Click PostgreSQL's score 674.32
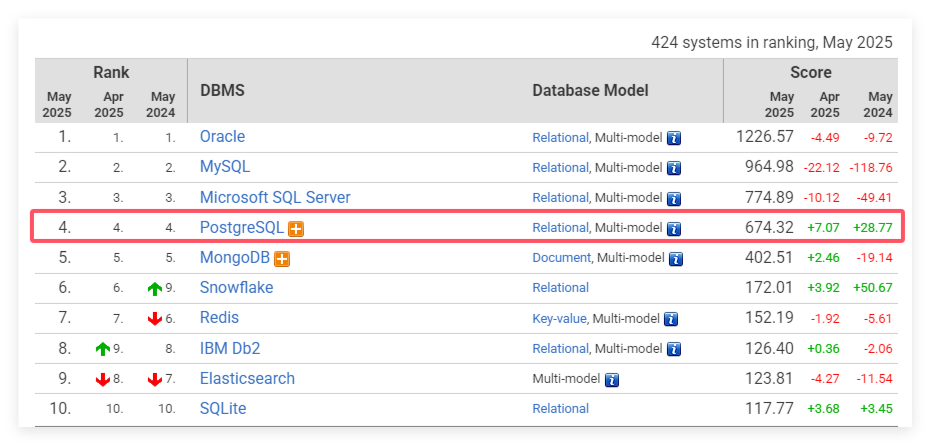929x444 pixels. click(x=769, y=228)
